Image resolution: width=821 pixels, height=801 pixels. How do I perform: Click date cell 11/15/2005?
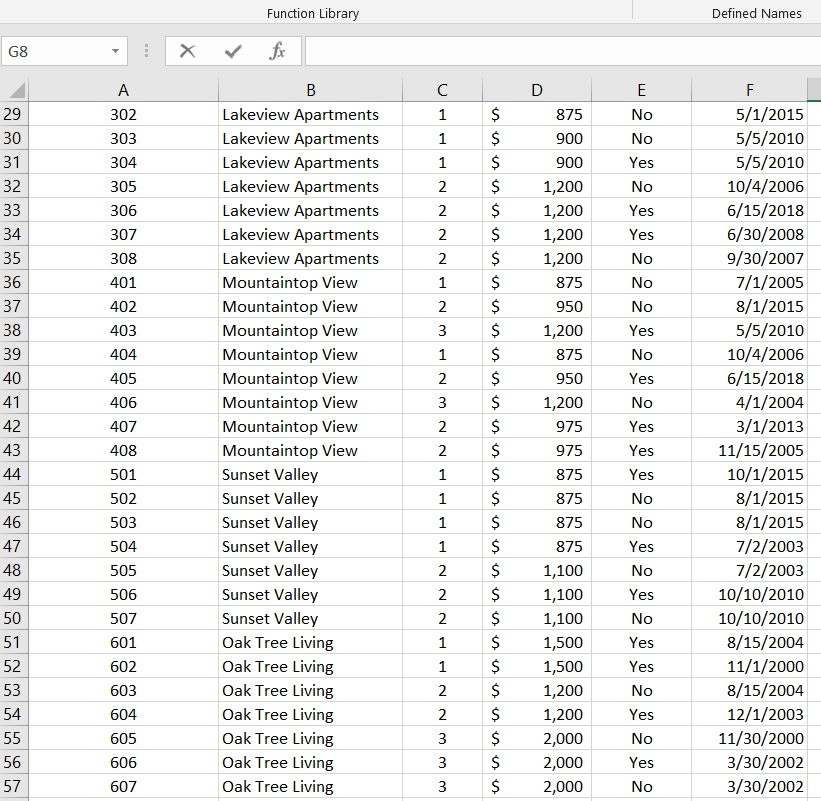[750, 450]
